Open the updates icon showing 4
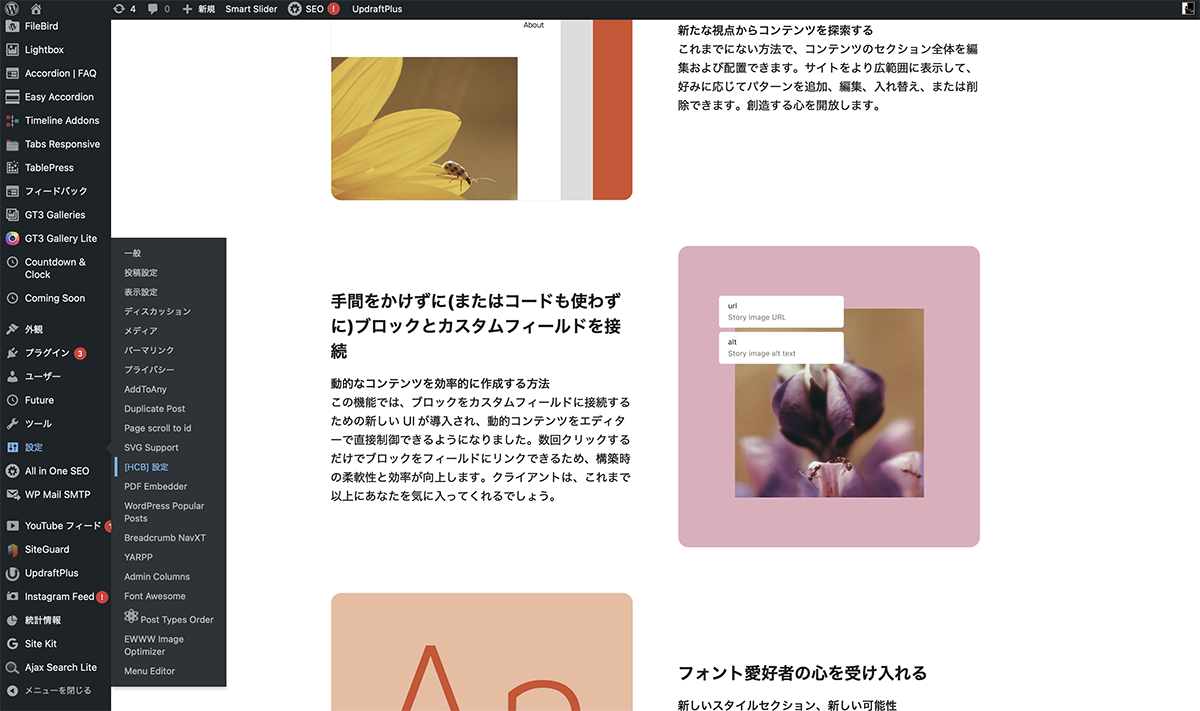 click(x=125, y=9)
